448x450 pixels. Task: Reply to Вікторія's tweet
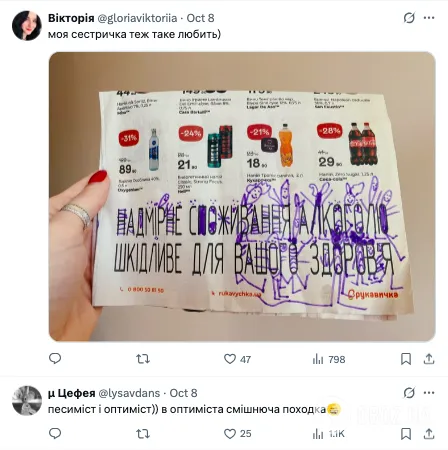coord(55,359)
